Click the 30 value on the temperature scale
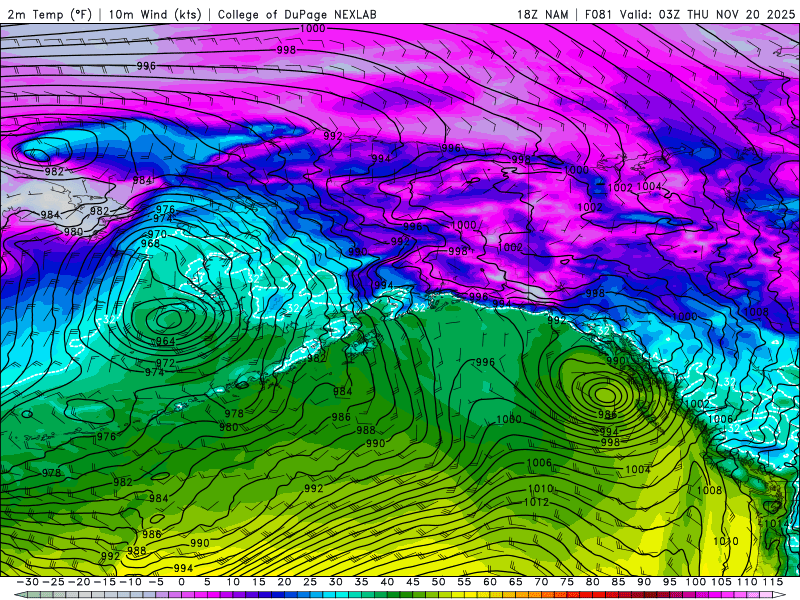800x600 pixels. (x=336, y=582)
